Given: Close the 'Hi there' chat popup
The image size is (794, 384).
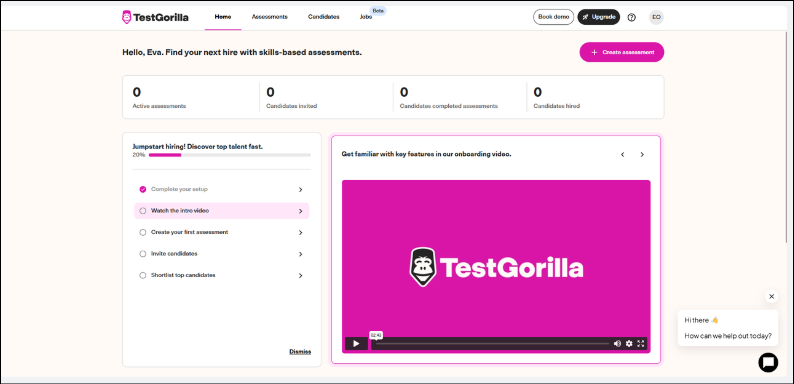Looking at the screenshot, I should click(x=771, y=296).
